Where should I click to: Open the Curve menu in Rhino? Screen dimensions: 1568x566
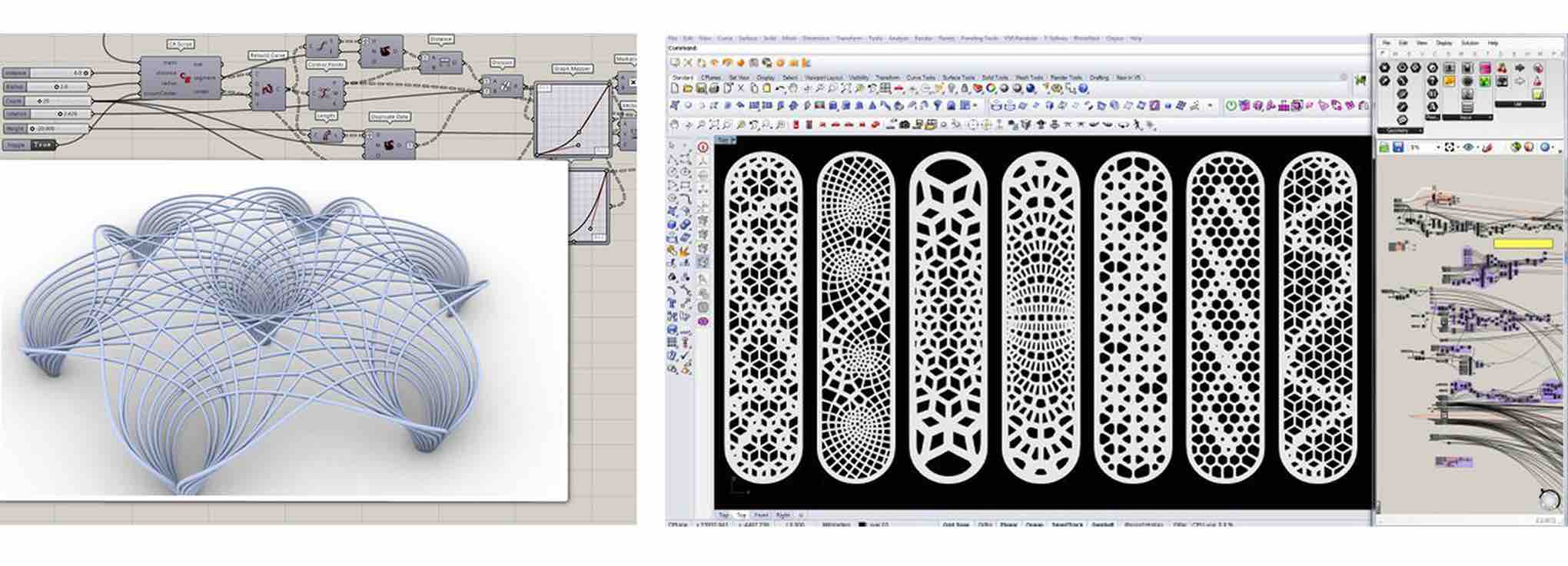tap(725, 38)
